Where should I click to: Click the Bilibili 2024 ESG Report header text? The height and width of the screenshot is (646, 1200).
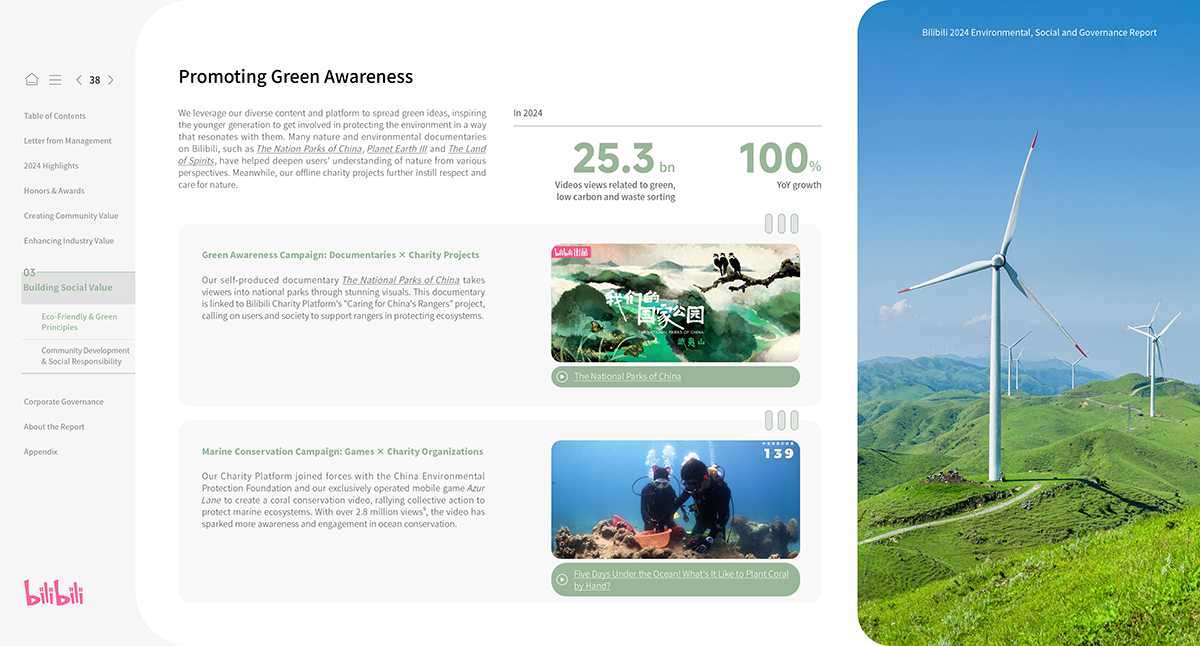pos(1039,33)
